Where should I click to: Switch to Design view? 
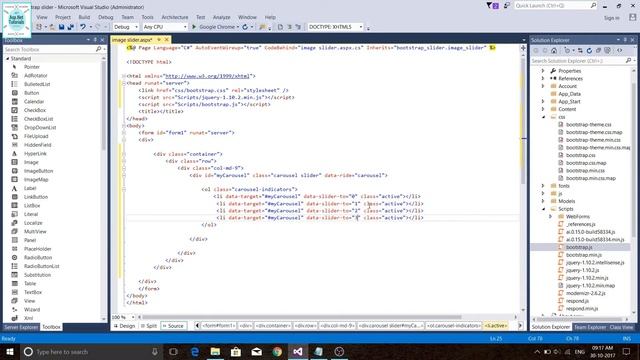[124, 326]
